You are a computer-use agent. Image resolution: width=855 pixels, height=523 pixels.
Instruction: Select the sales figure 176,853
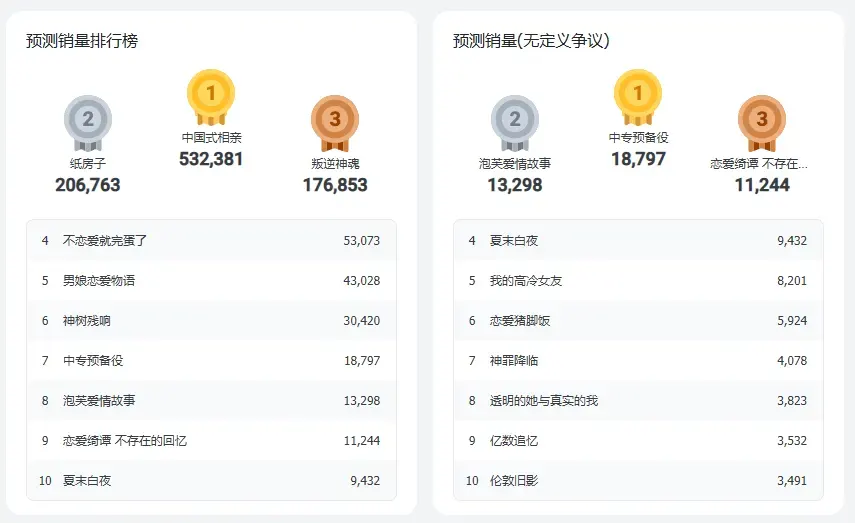pyautogui.click(x=335, y=185)
